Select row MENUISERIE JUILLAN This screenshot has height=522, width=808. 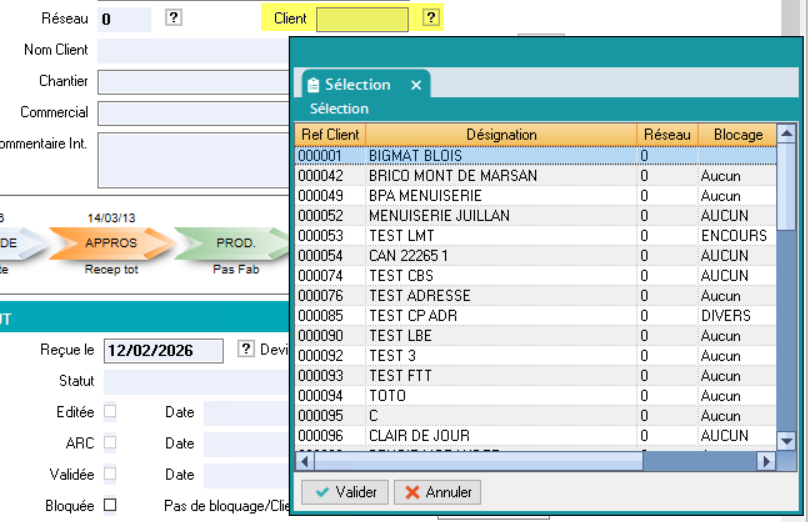pos(536,215)
